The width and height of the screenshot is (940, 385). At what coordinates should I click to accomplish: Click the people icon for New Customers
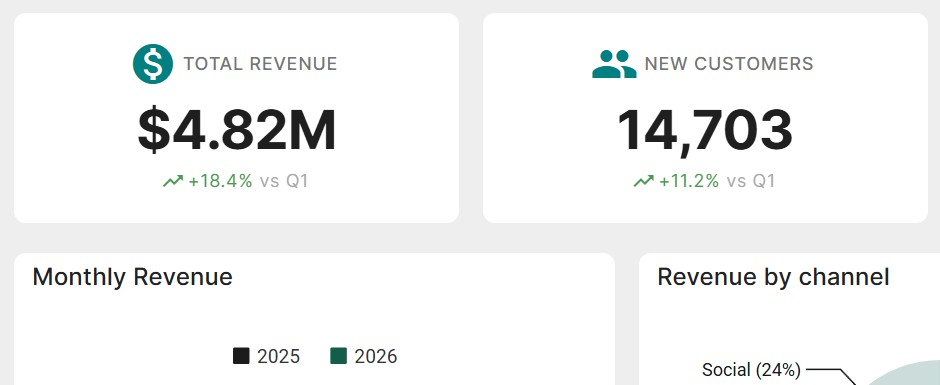614,64
